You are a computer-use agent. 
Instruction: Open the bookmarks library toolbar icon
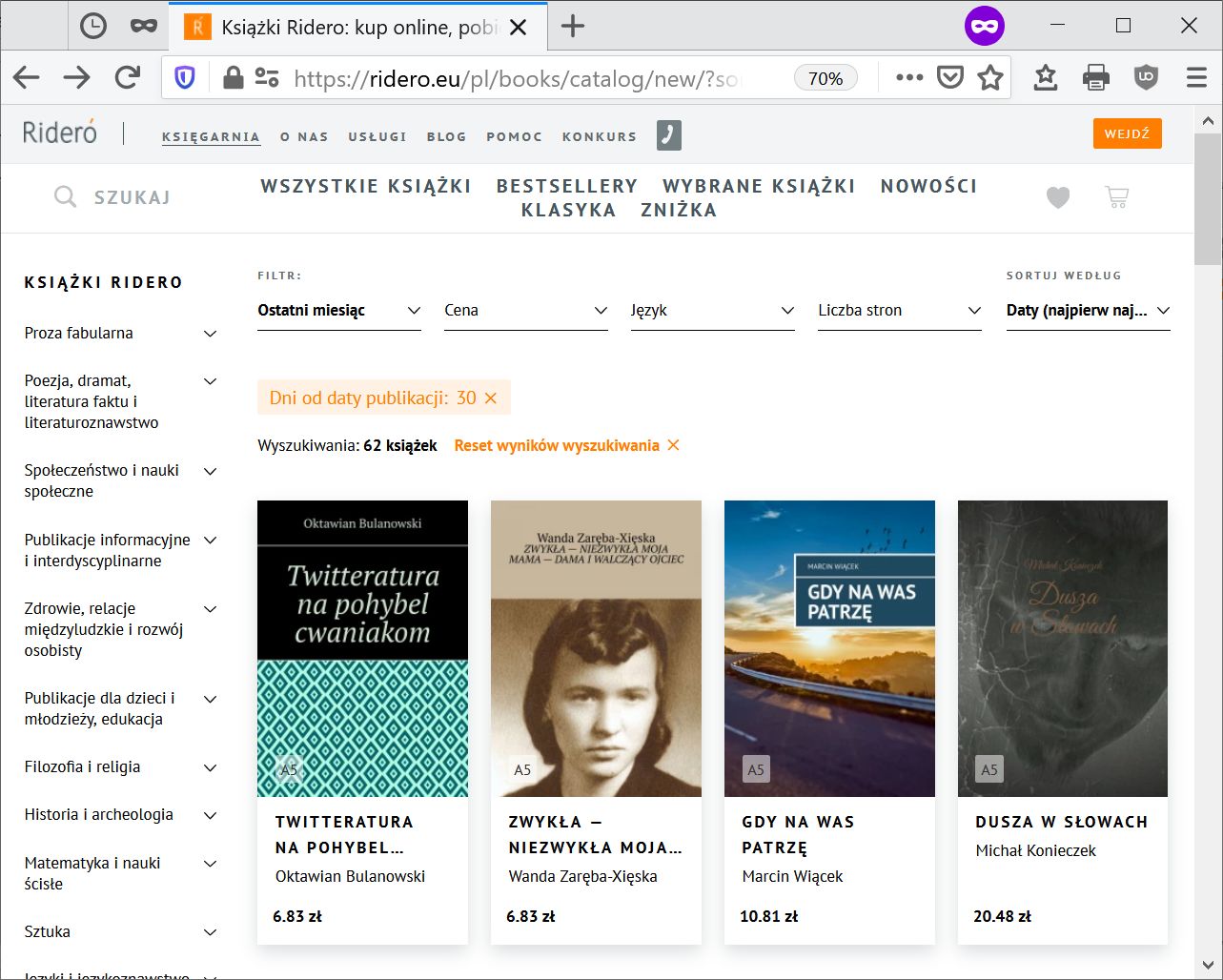point(1046,78)
